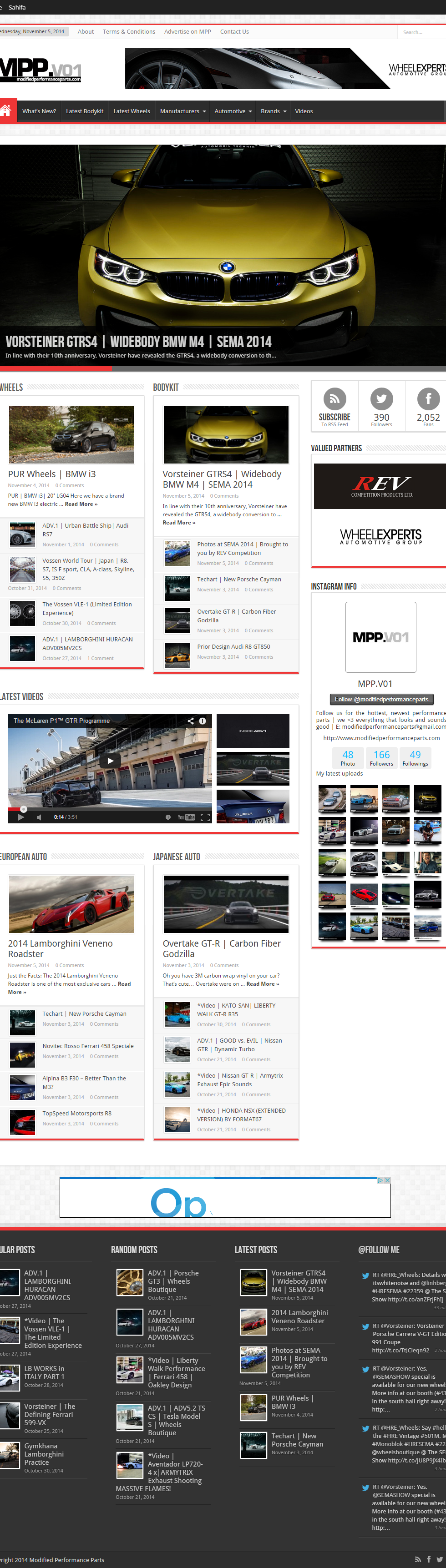Select the Alpina video thumbnail

[253, 807]
